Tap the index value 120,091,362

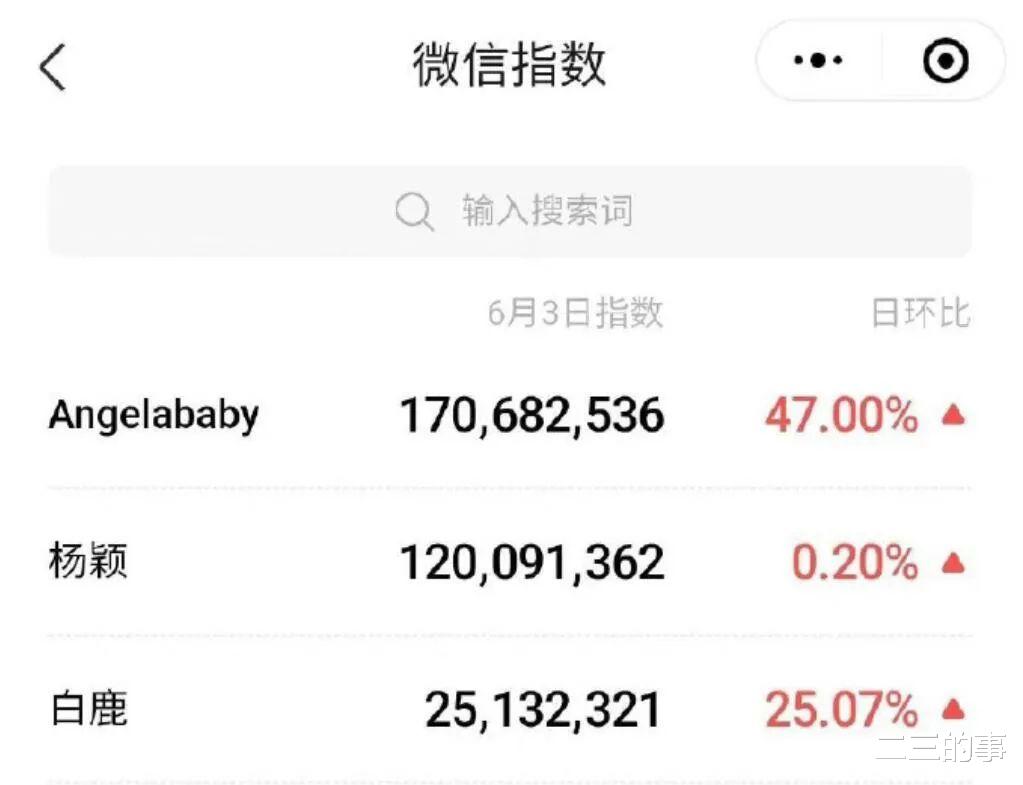point(532,562)
